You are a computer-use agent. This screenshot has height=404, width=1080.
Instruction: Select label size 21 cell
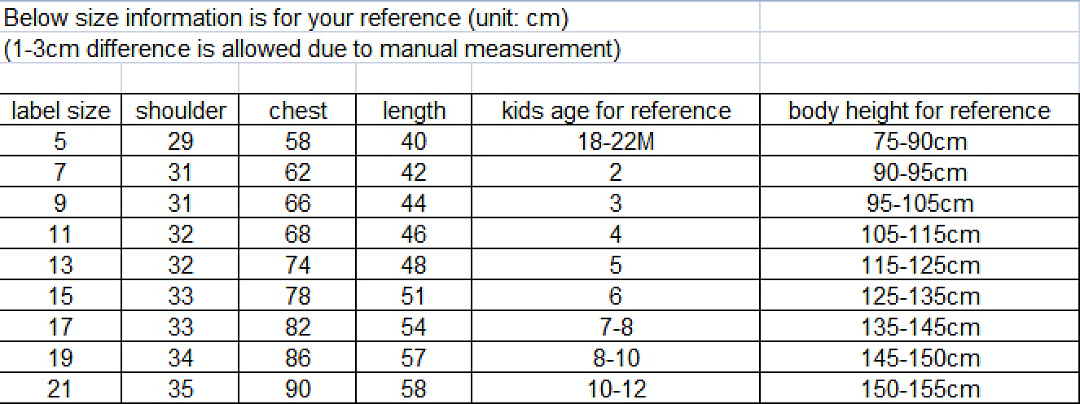61,389
